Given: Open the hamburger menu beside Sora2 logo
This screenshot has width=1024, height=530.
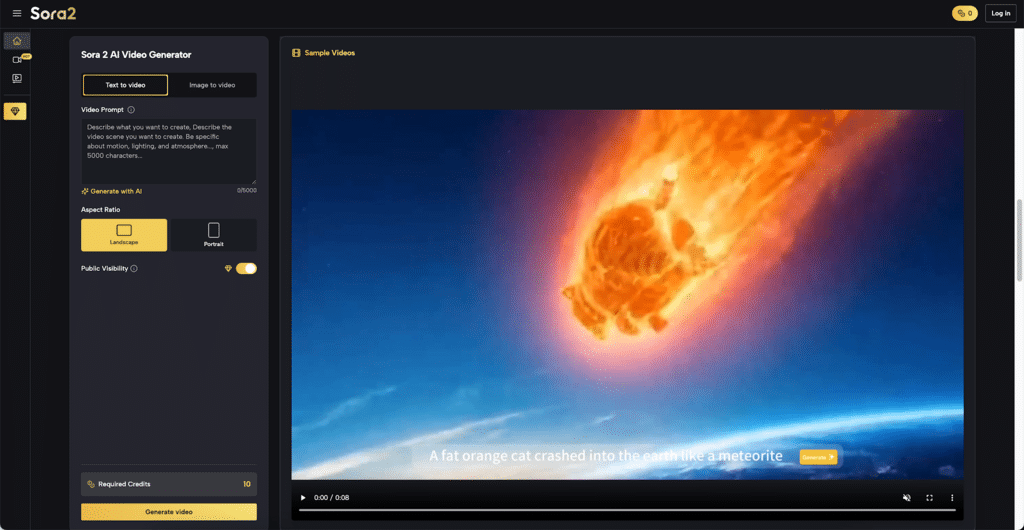Looking at the screenshot, I should pyautogui.click(x=16, y=13).
